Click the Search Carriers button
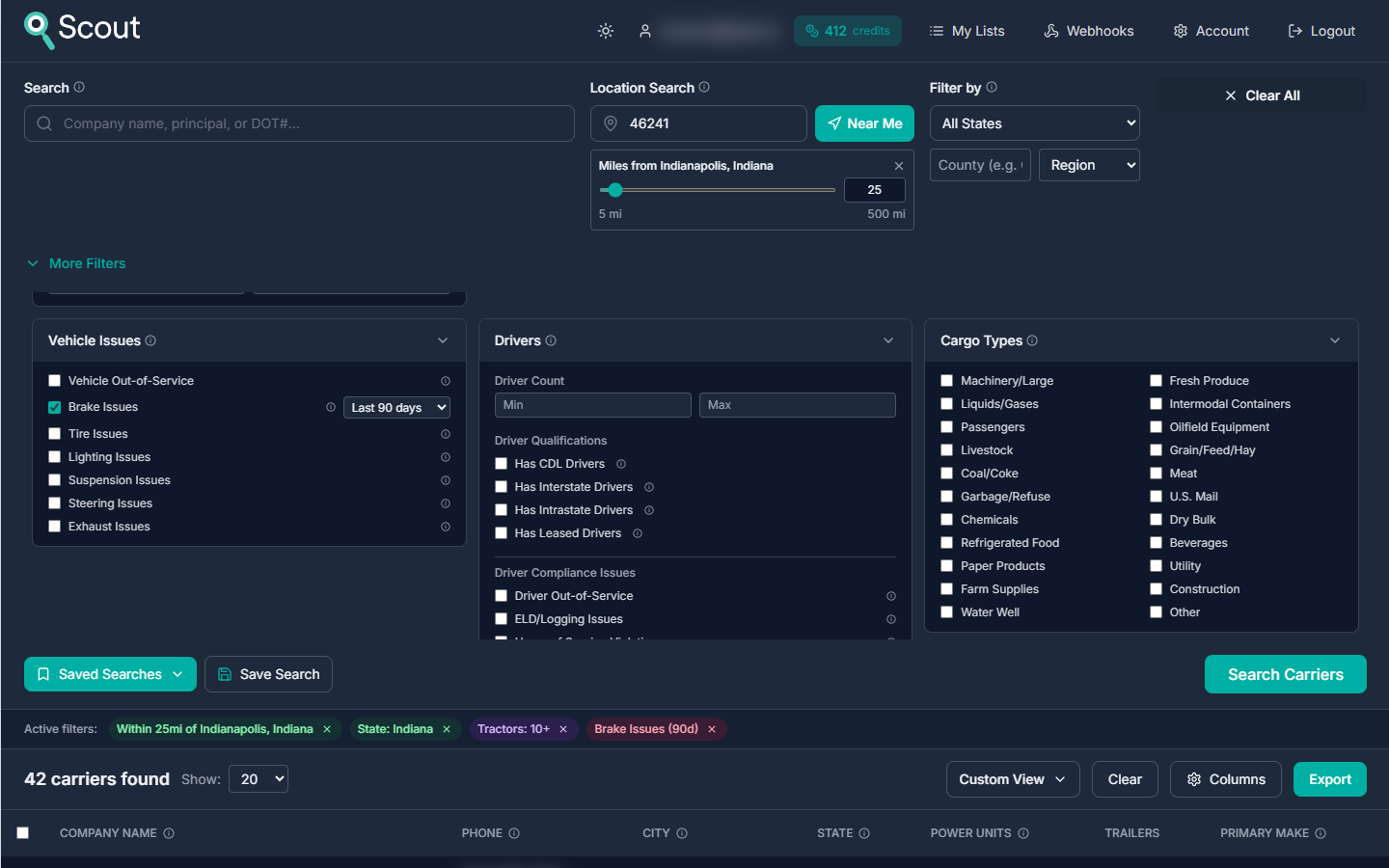Screen dimensions: 1389x868 coord(1285,673)
